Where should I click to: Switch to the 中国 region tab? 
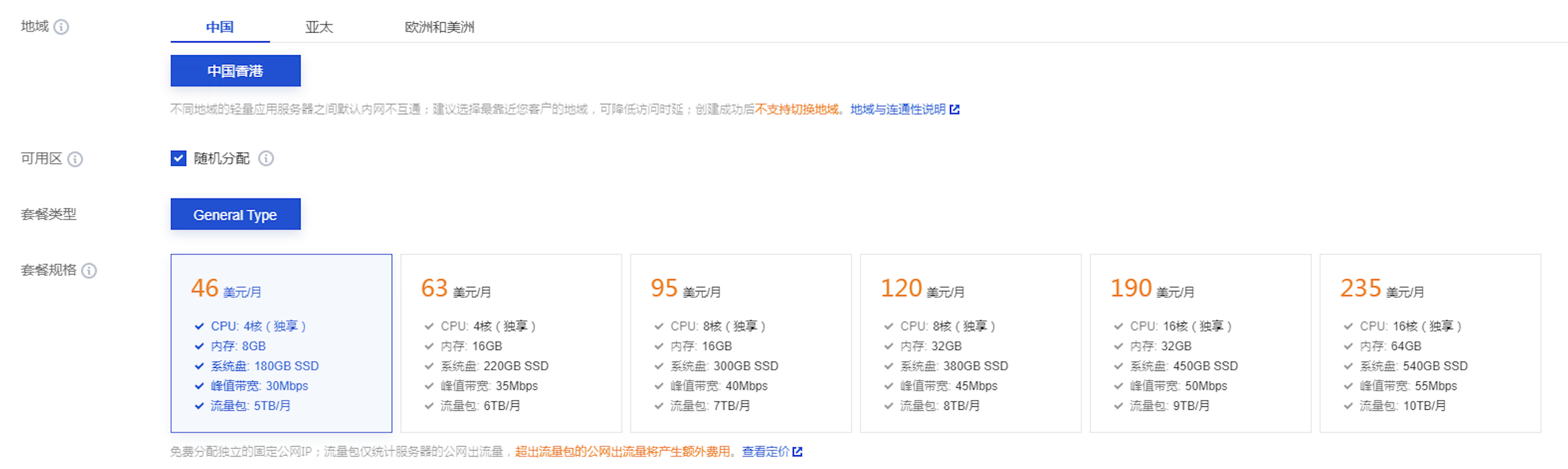220,27
